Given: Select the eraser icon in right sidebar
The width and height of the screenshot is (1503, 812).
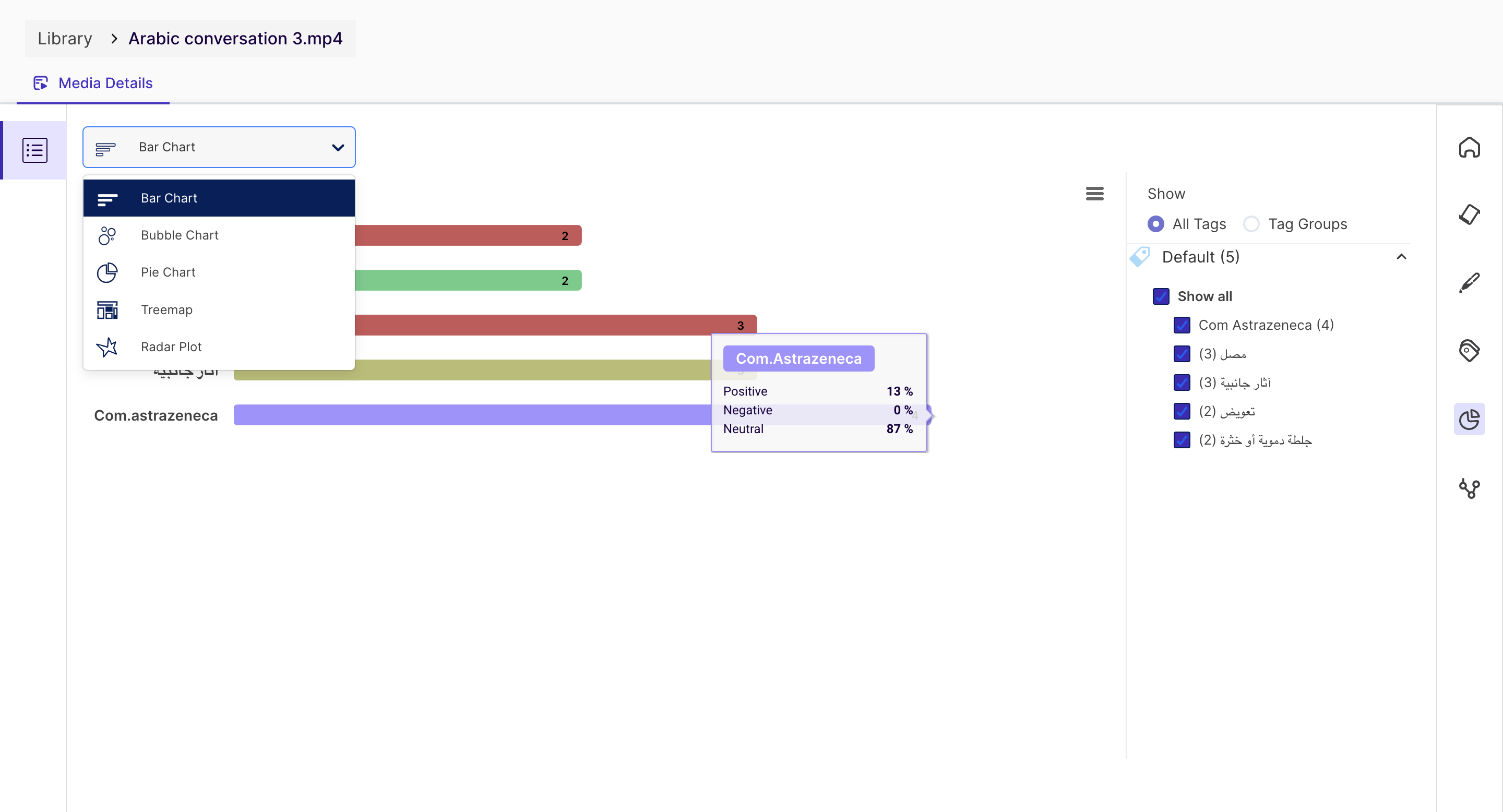Looking at the screenshot, I should 1469,214.
